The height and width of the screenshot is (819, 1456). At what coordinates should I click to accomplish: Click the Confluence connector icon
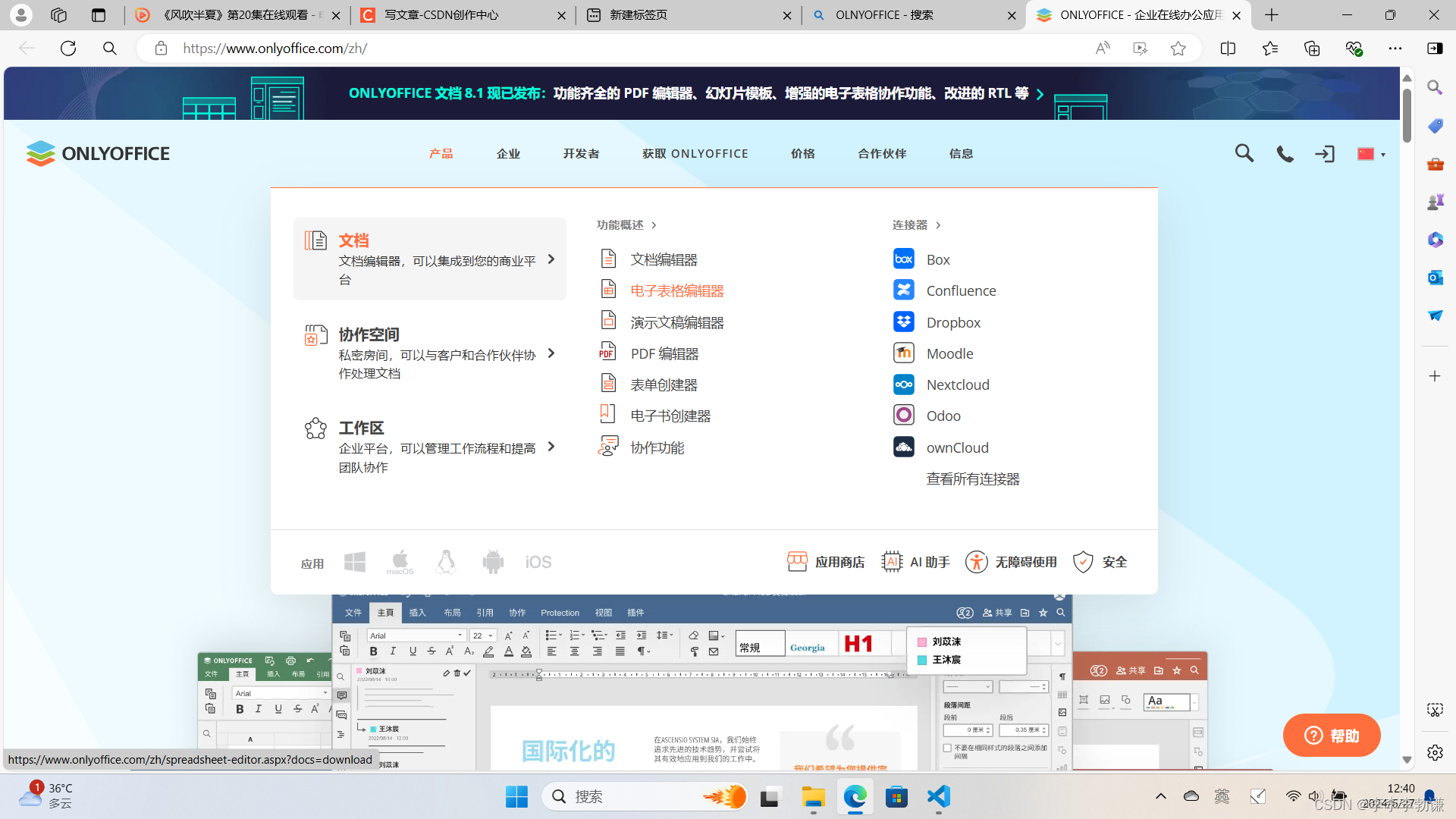point(904,290)
